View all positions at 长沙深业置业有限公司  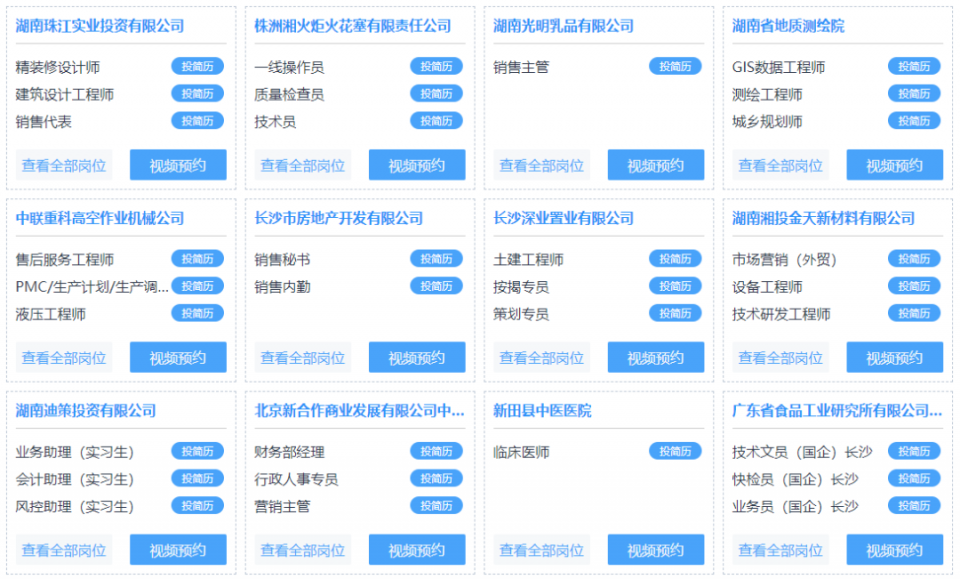(x=541, y=357)
